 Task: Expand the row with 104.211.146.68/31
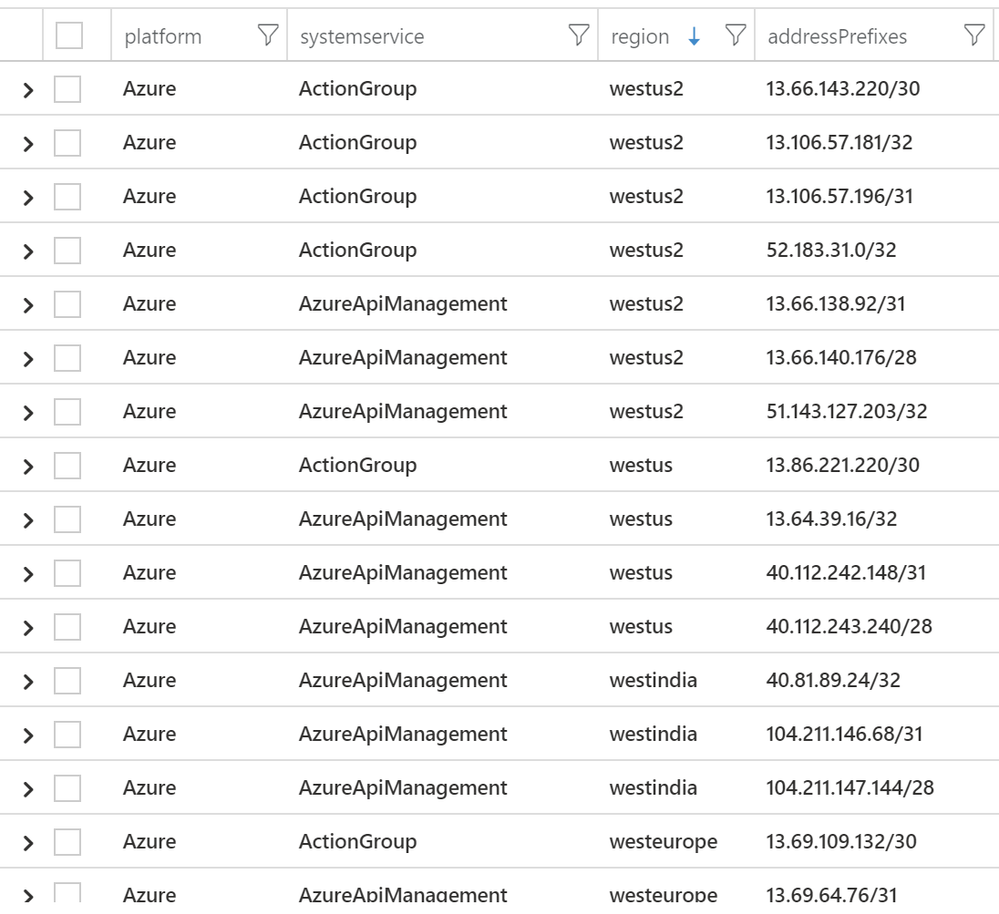28,736
